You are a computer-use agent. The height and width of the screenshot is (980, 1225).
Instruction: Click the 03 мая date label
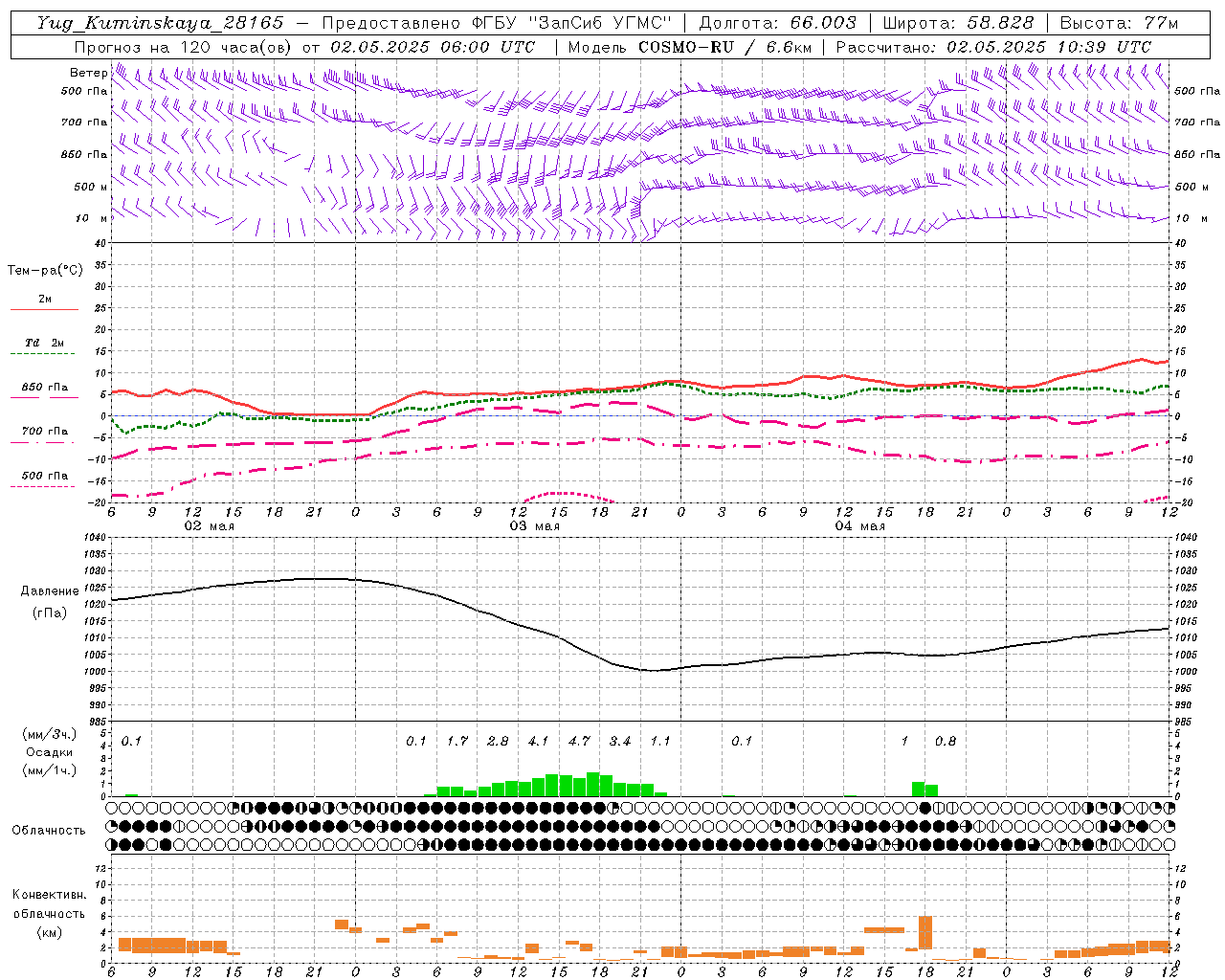pos(534,526)
